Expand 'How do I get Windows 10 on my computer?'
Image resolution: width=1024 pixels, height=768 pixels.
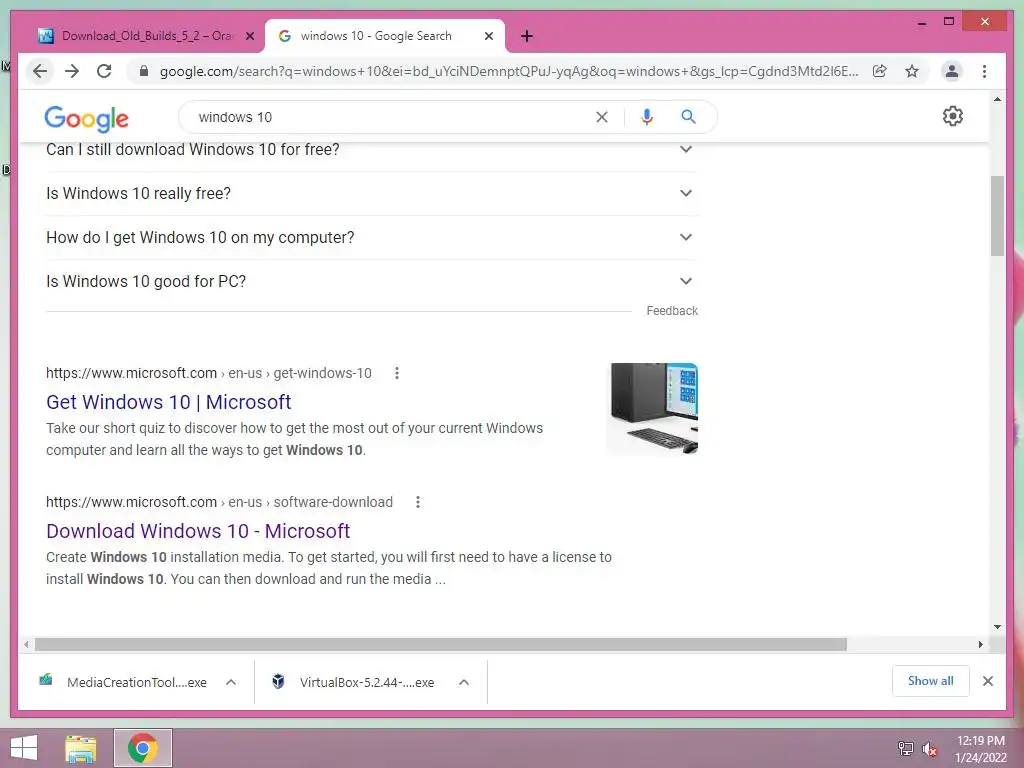point(370,237)
